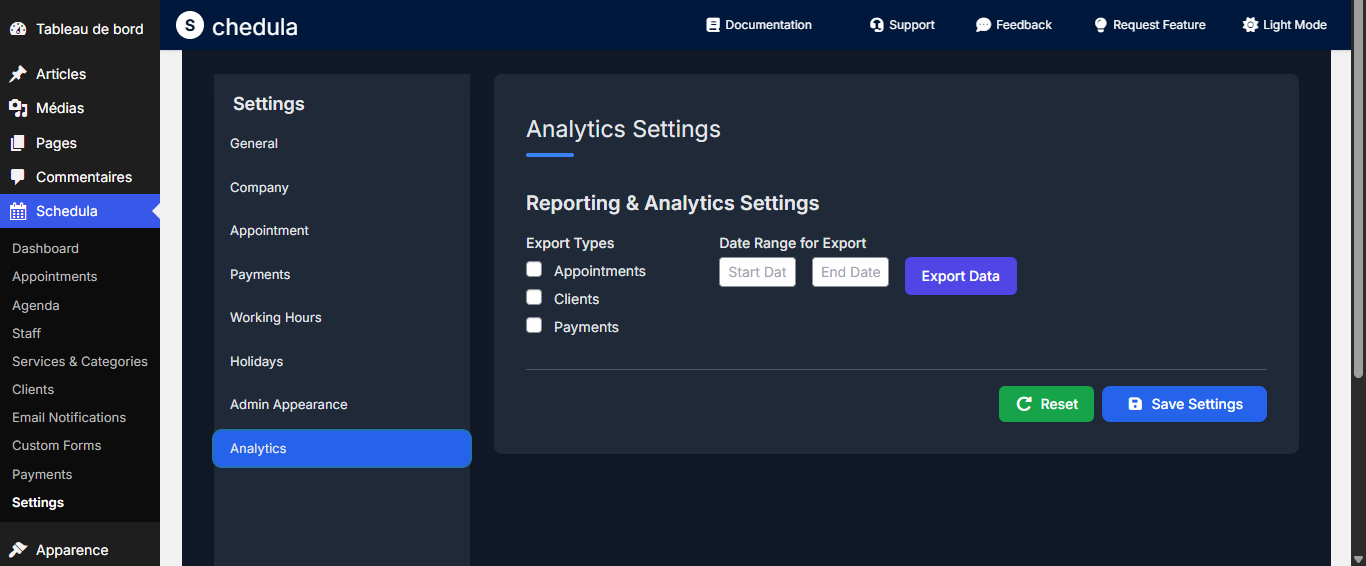This screenshot has height=566, width=1366.
Task: Open the Admin Appearance settings tab
Action: pyautogui.click(x=342, y=404)
